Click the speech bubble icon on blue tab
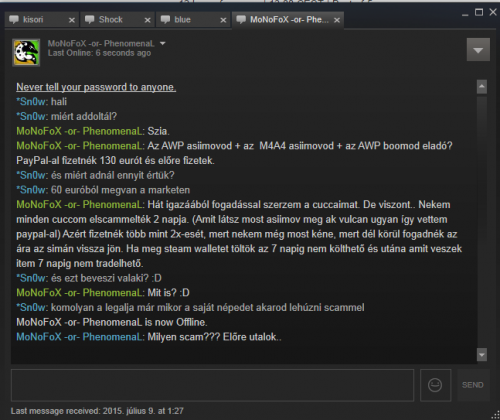 click(165, 19)
